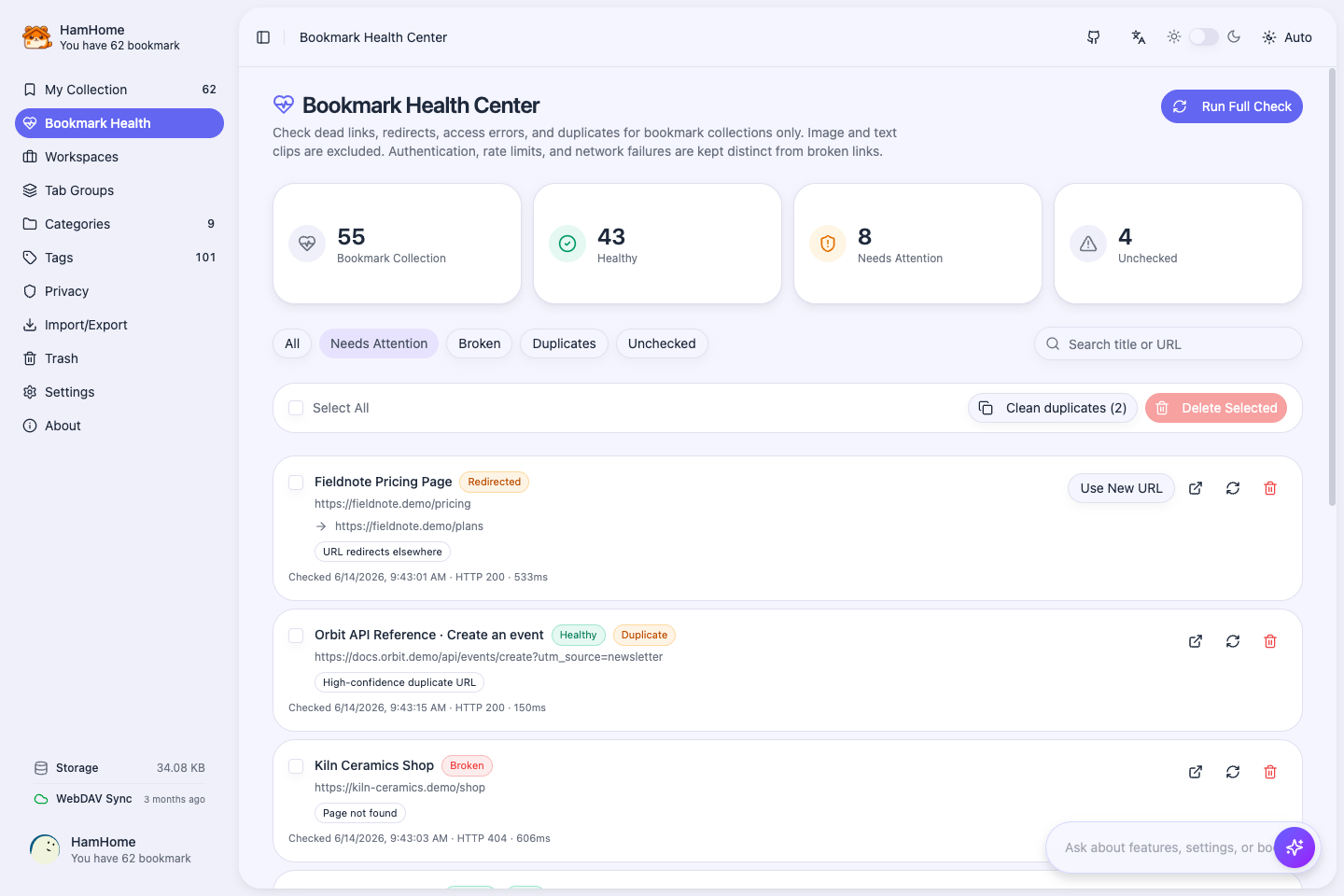Go to Trash in sidebar
This screenshot has height=896, width=1344.
pos(119,358)
